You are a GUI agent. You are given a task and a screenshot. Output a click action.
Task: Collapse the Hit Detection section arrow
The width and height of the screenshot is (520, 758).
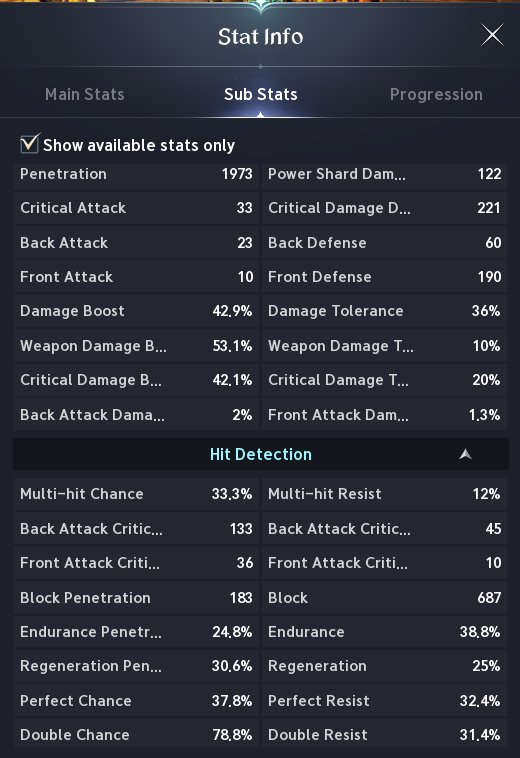pyautogui.click(x=465, y=454)
